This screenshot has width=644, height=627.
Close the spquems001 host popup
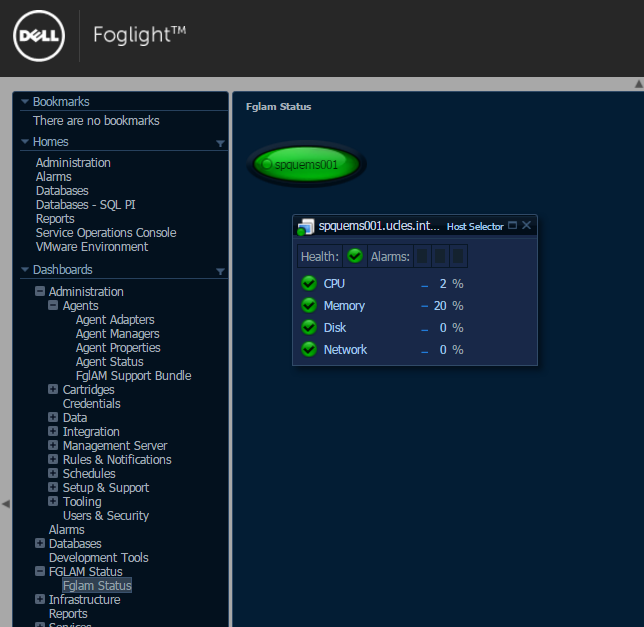pyautogui.click(x=527, y=225)
